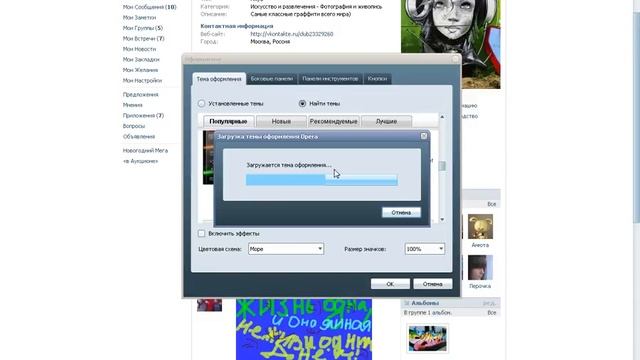The image size is (640, 360).
Task: Open the Размер значков 100% dropdown
Action: click(424, 249)
